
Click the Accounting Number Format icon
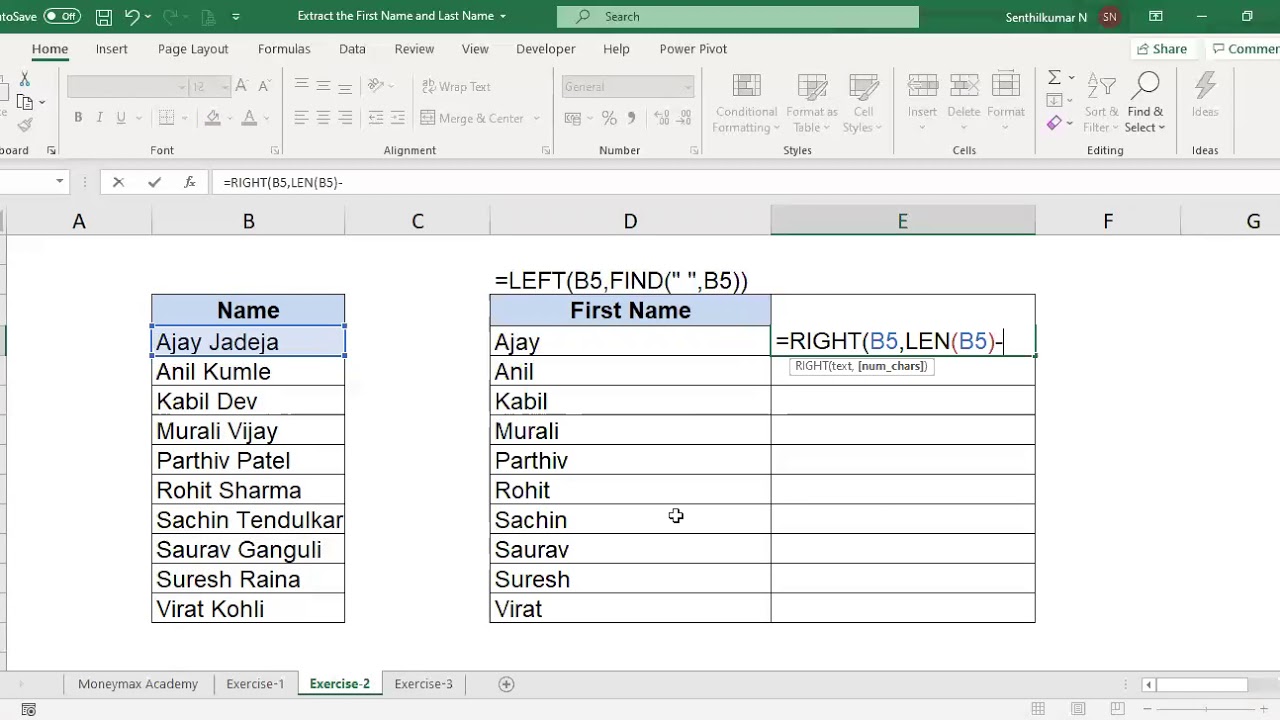click(573, 118)
